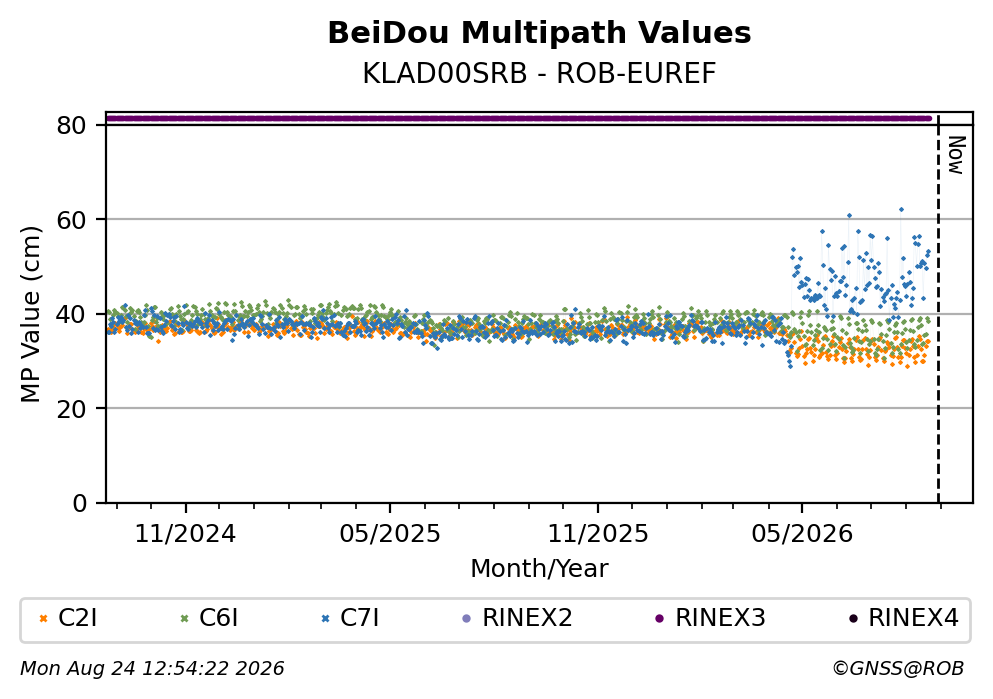Click the rotated Now label
This screenshot has height=699, width=993.
click(x=956, y=155)
